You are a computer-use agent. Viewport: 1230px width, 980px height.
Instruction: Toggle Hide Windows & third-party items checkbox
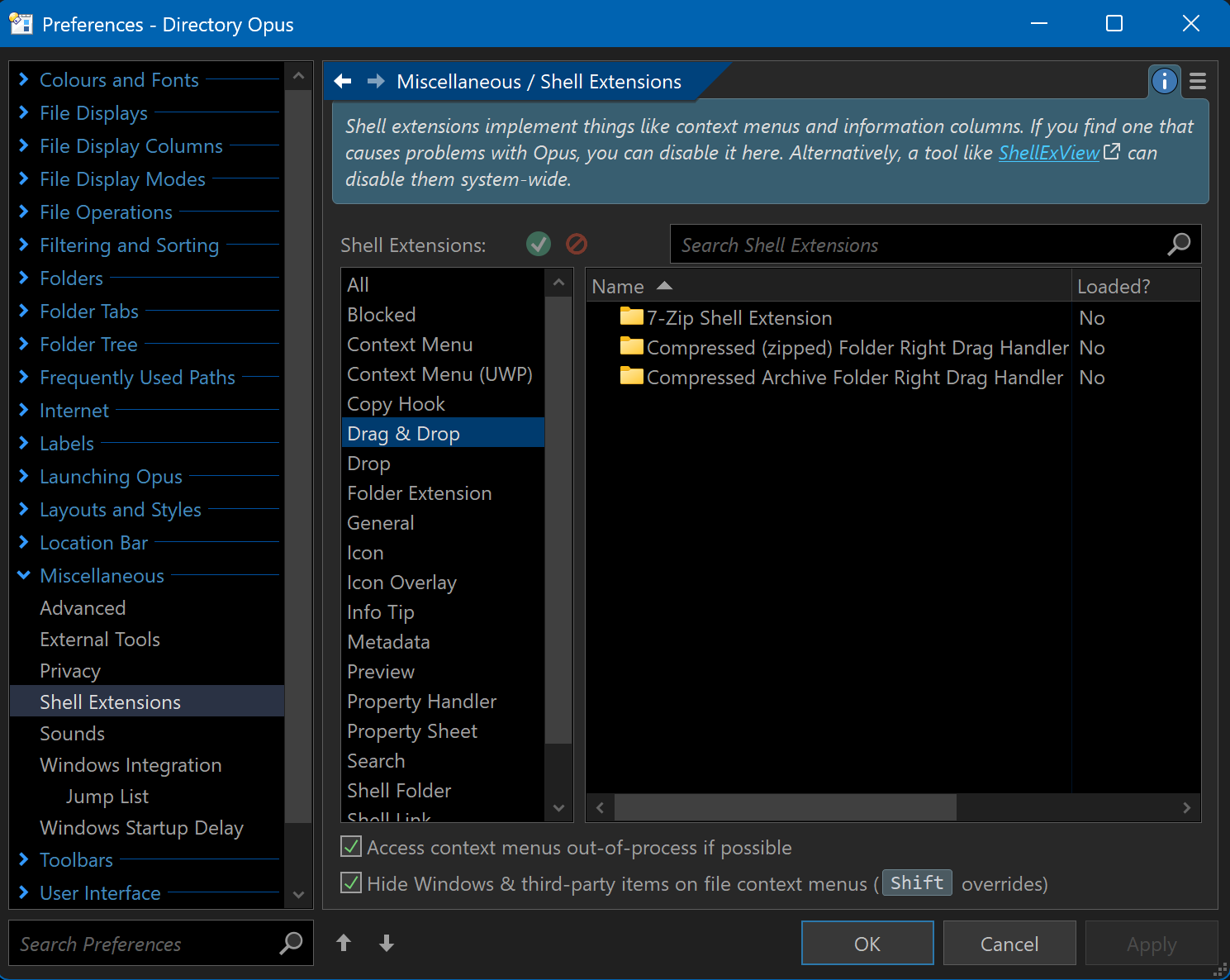pyautogui.click(x=351, y=882)
